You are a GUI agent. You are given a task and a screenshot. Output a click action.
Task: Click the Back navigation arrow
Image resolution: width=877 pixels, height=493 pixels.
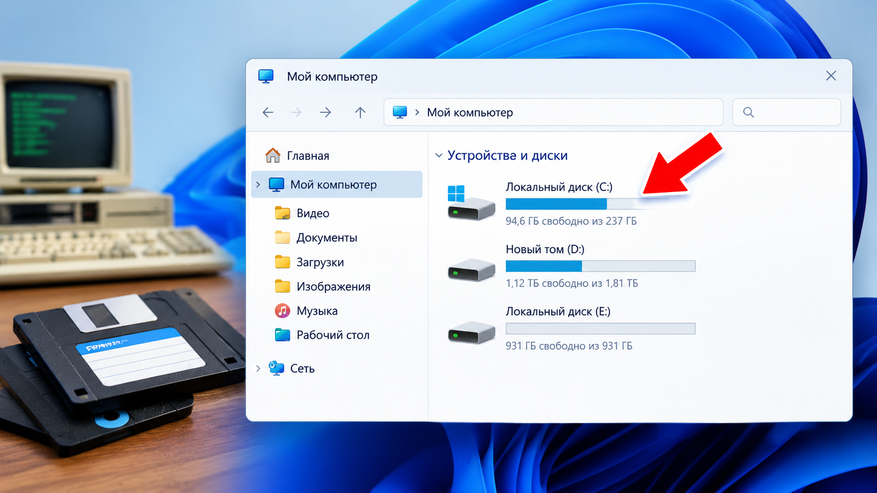pyautogui.click(x=268, y=112)
